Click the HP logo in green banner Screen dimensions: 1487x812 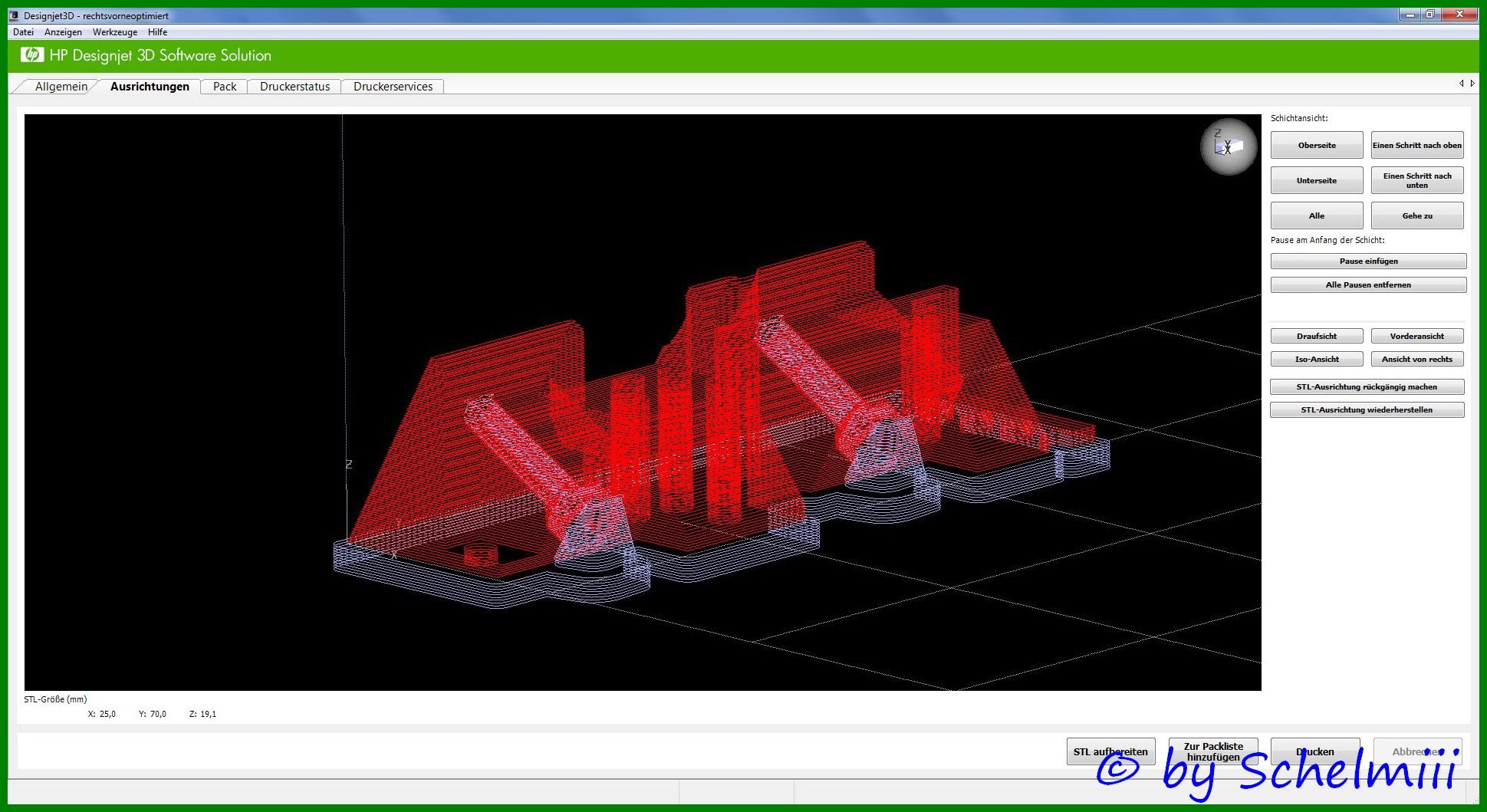[32, 54]
